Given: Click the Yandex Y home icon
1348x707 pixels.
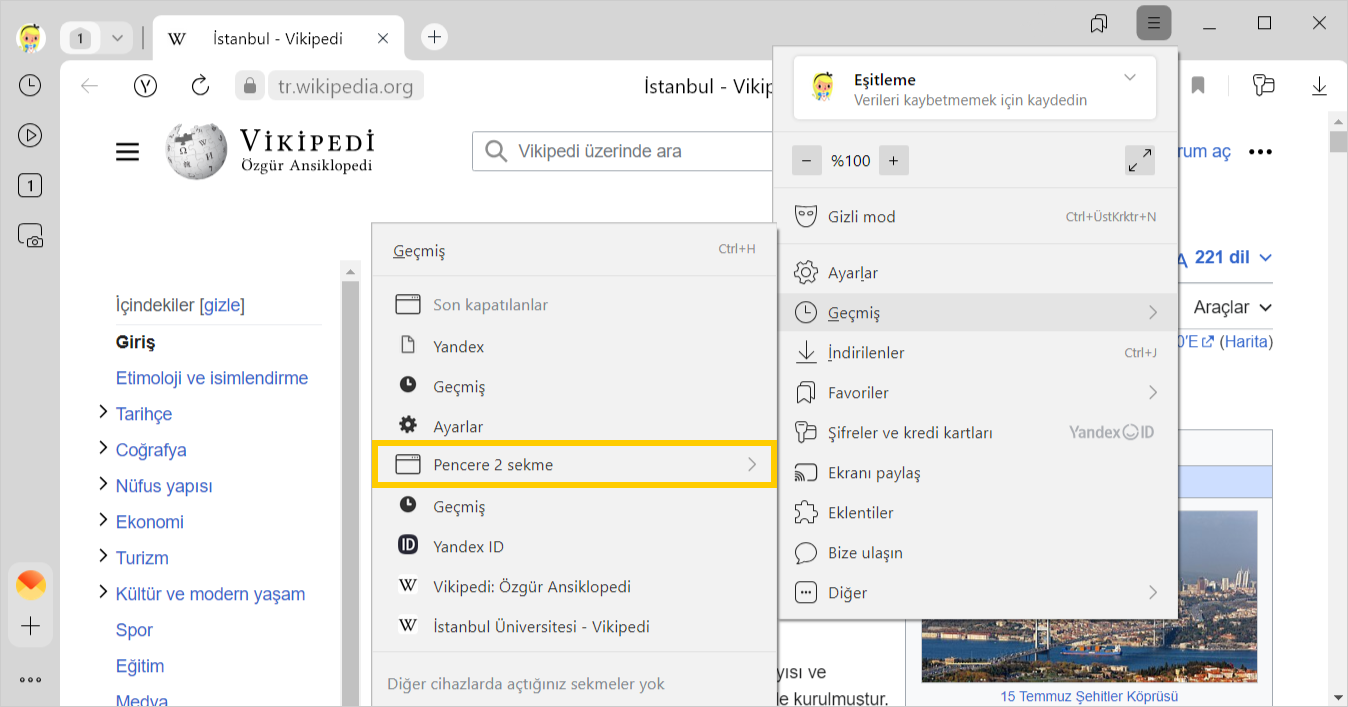Looking at the screenshot, I should (x=146, y=86).
